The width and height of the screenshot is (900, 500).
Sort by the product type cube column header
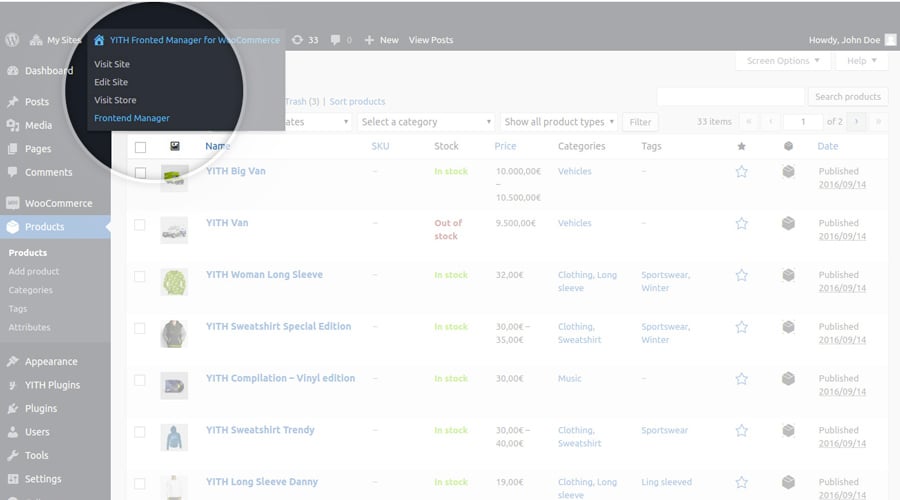788,146
